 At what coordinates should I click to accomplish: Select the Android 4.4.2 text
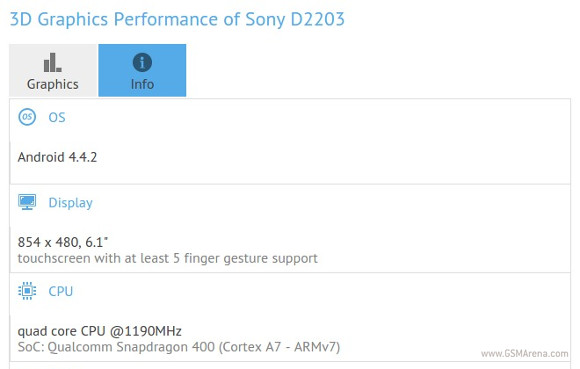pos(57,157)
